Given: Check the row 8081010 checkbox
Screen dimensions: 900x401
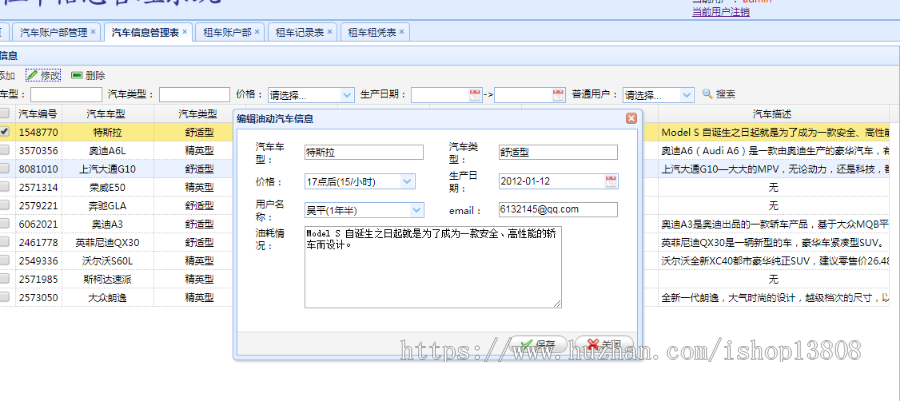Looking at the screenshot, I should pyautogui.click(x=5, y=168).
